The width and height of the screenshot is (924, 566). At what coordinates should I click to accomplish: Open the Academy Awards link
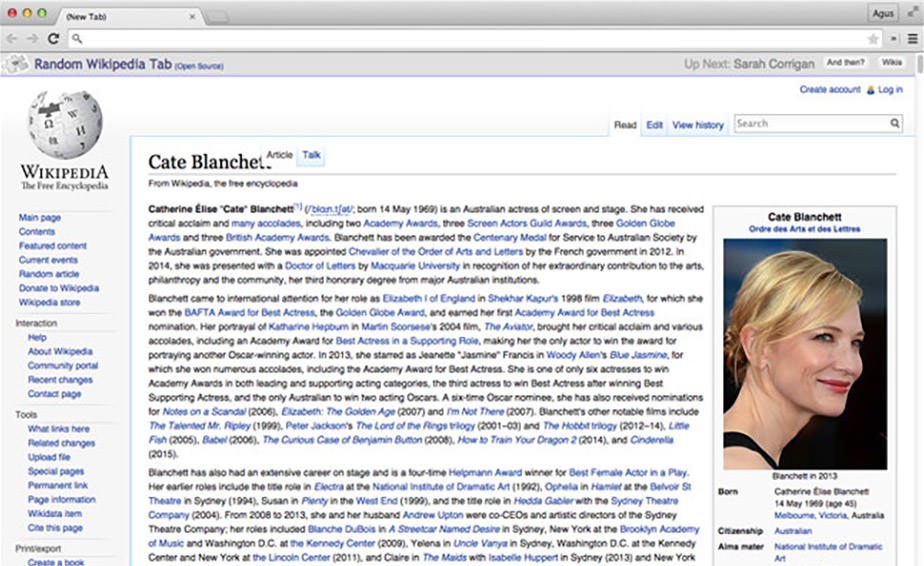click(x=400, y=223)
